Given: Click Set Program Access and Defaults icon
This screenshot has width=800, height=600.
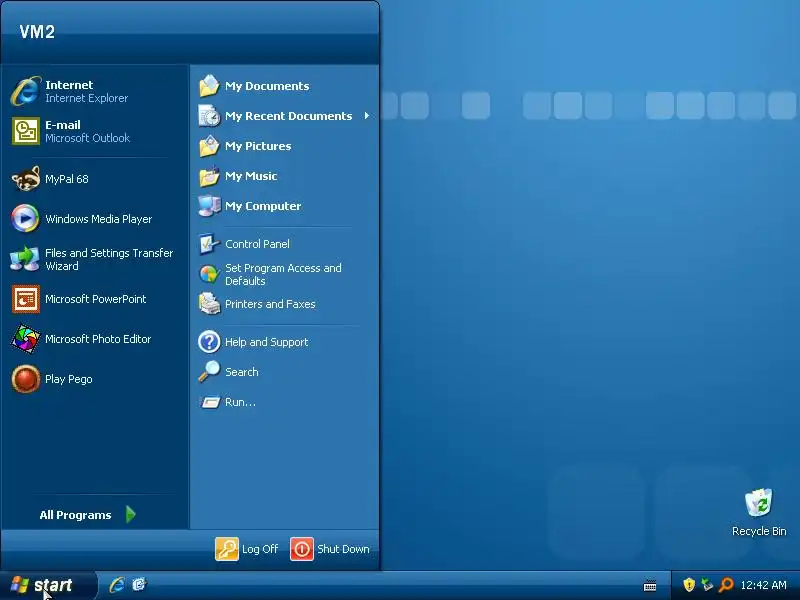Looking at the screenshot, I should (209, 274).
